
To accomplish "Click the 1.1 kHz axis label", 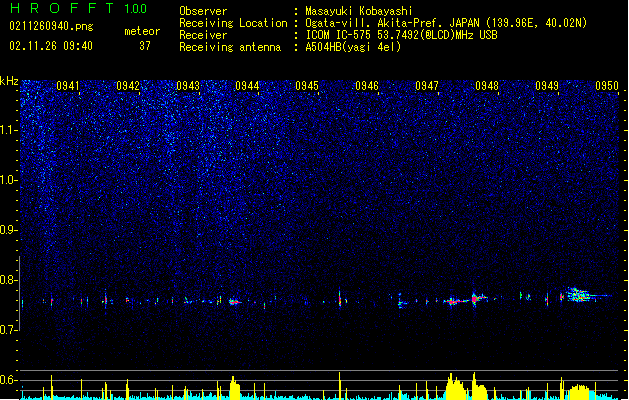I will pyautogui.click(x=9, y=130).
